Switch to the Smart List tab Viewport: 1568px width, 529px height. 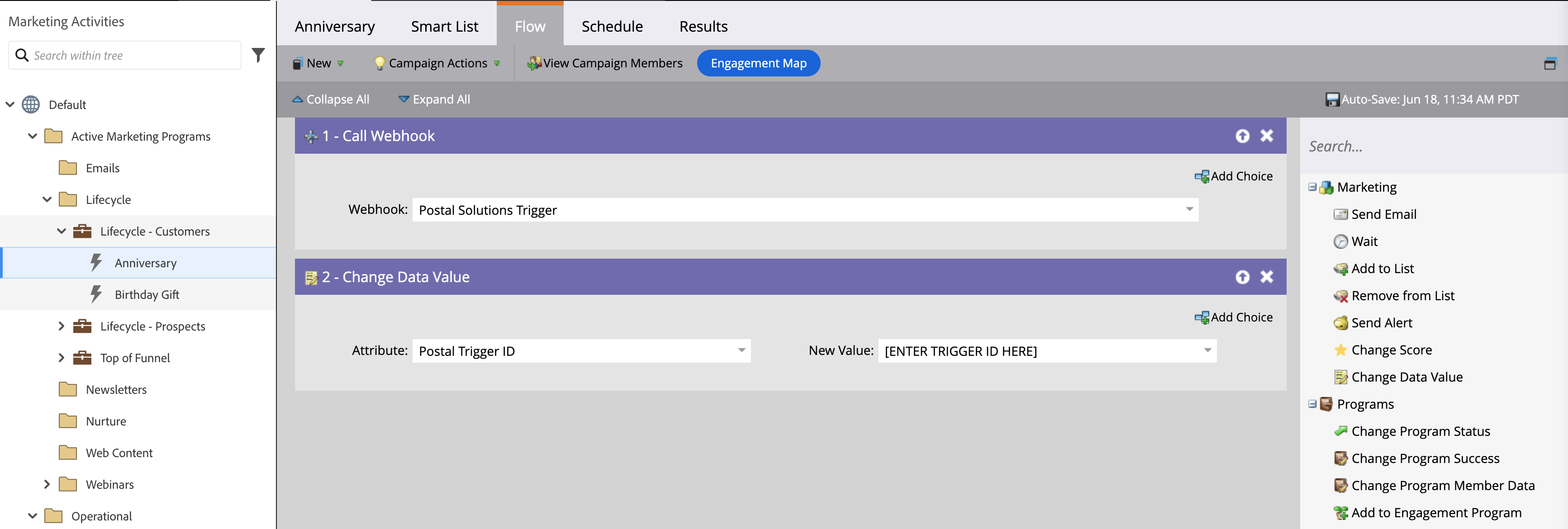(x=444, y=27)
